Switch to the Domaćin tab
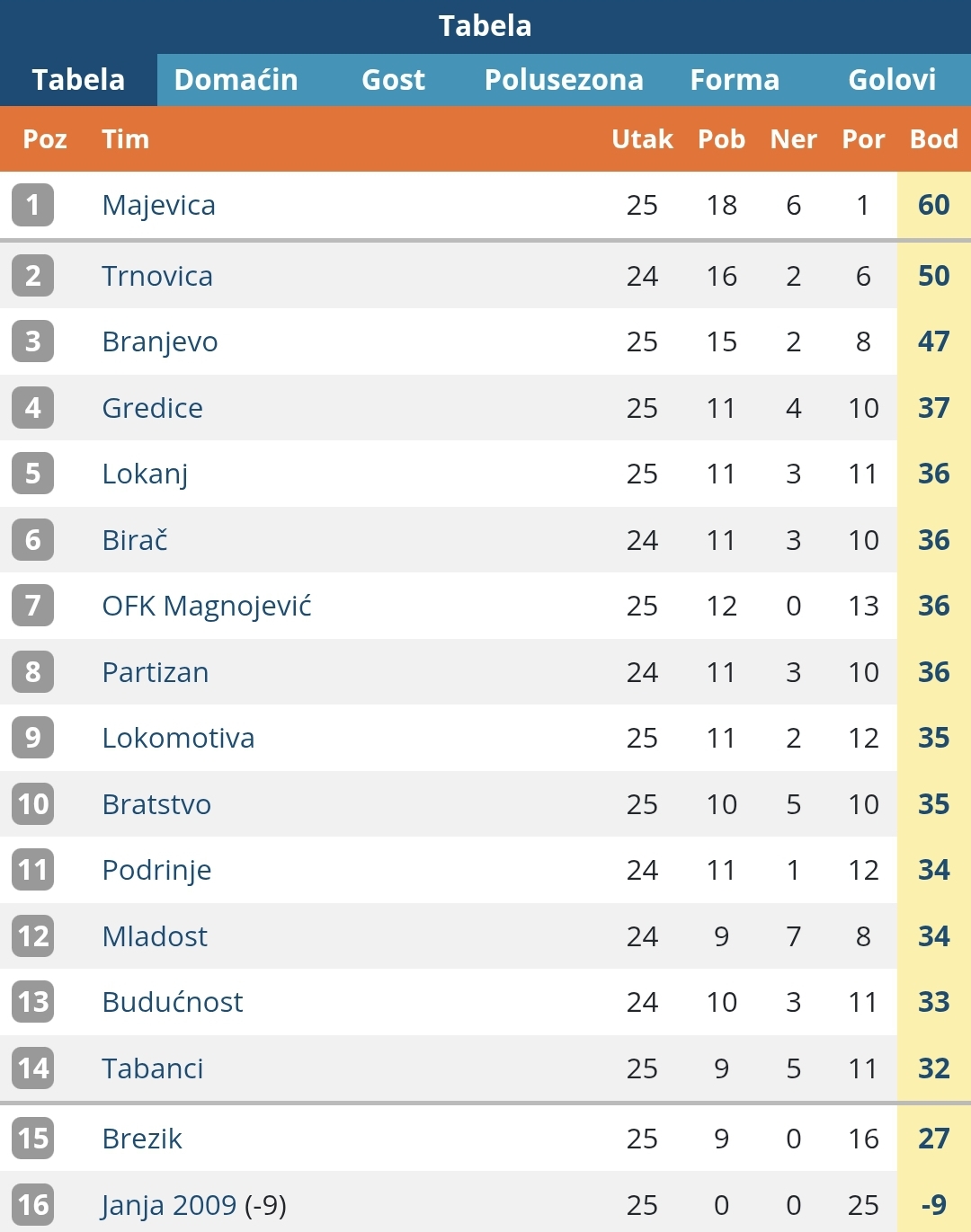This screenshot has height=1232, width=971. pyautogui.click(x=236, y=80)
